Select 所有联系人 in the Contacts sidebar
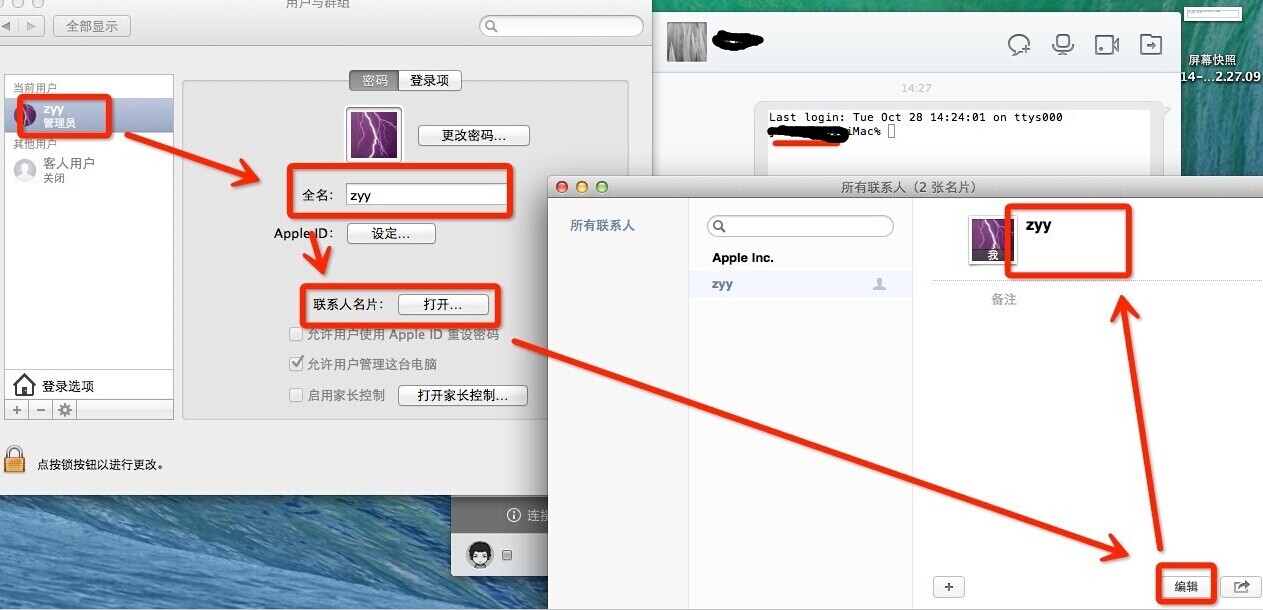 (x=602, y=226)
